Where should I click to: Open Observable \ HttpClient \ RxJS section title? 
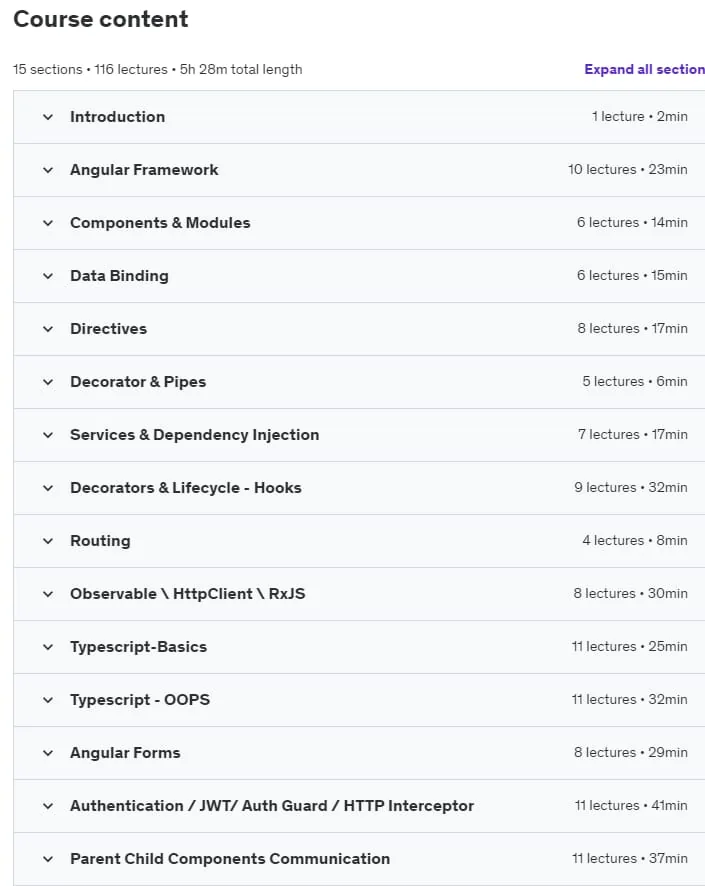(188, 594)
